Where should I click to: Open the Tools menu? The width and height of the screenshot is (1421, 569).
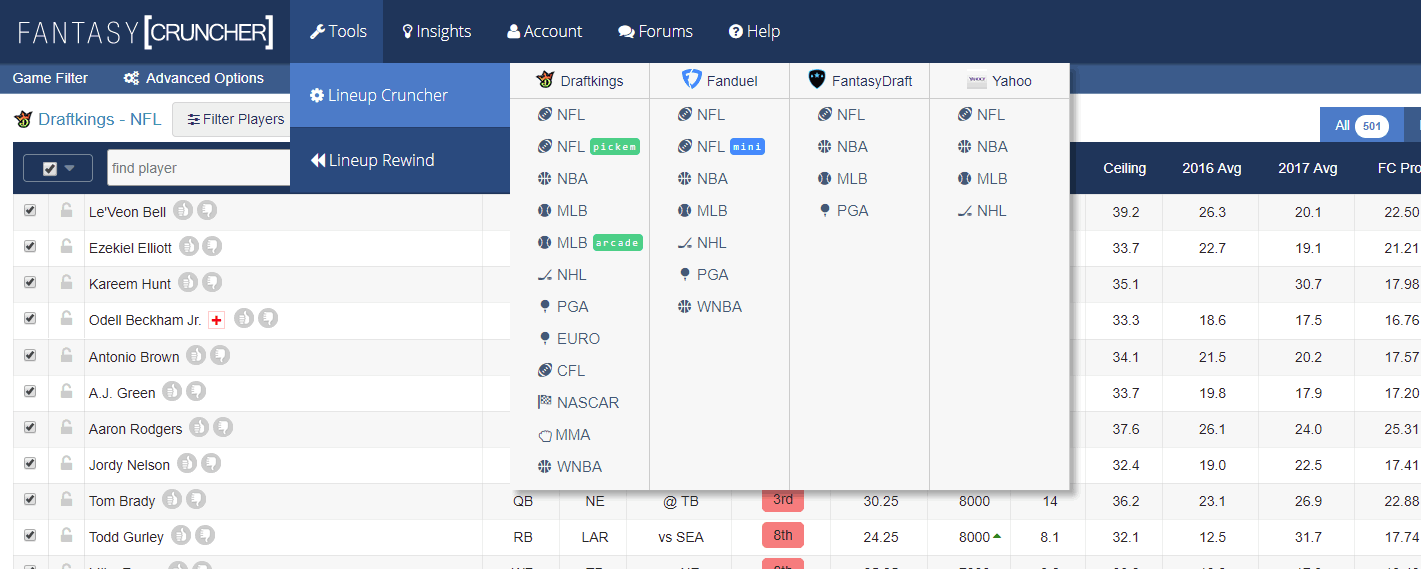point(337,31)
